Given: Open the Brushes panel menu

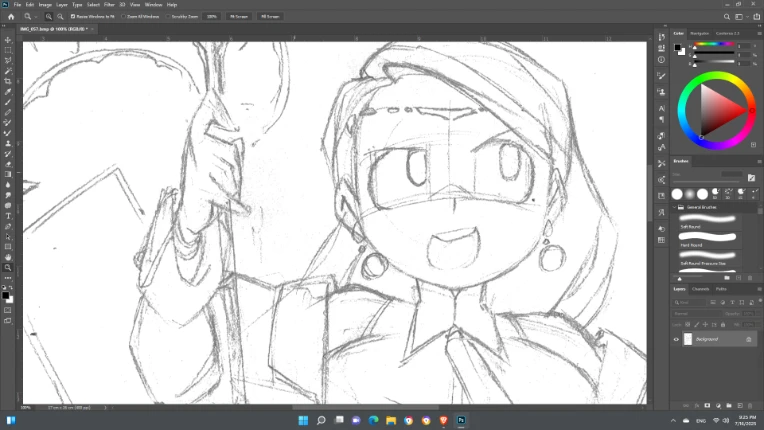Looking at the screenshot, I should (759, 161).
